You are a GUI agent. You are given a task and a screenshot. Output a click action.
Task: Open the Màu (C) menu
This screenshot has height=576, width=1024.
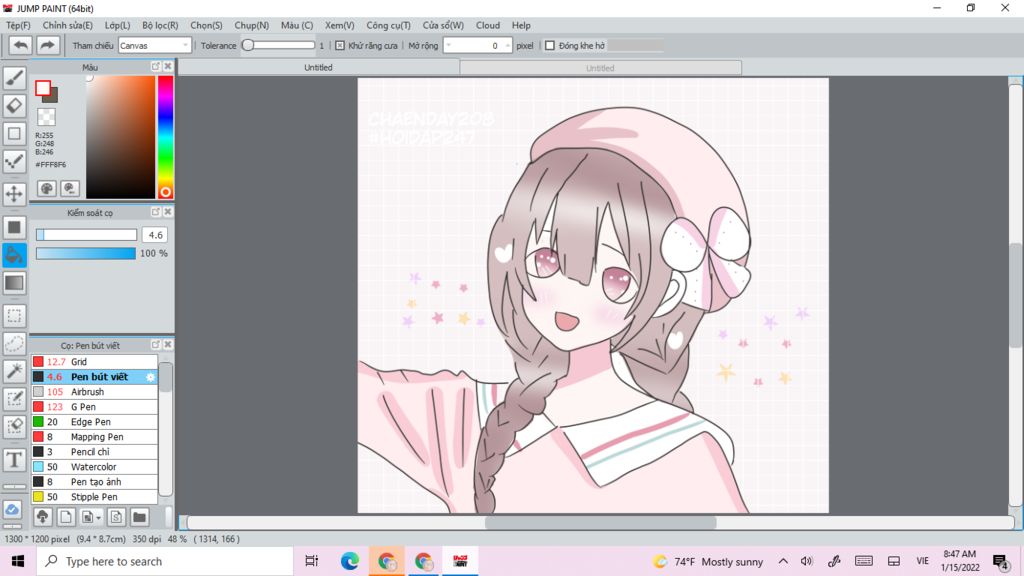point(296,25)
